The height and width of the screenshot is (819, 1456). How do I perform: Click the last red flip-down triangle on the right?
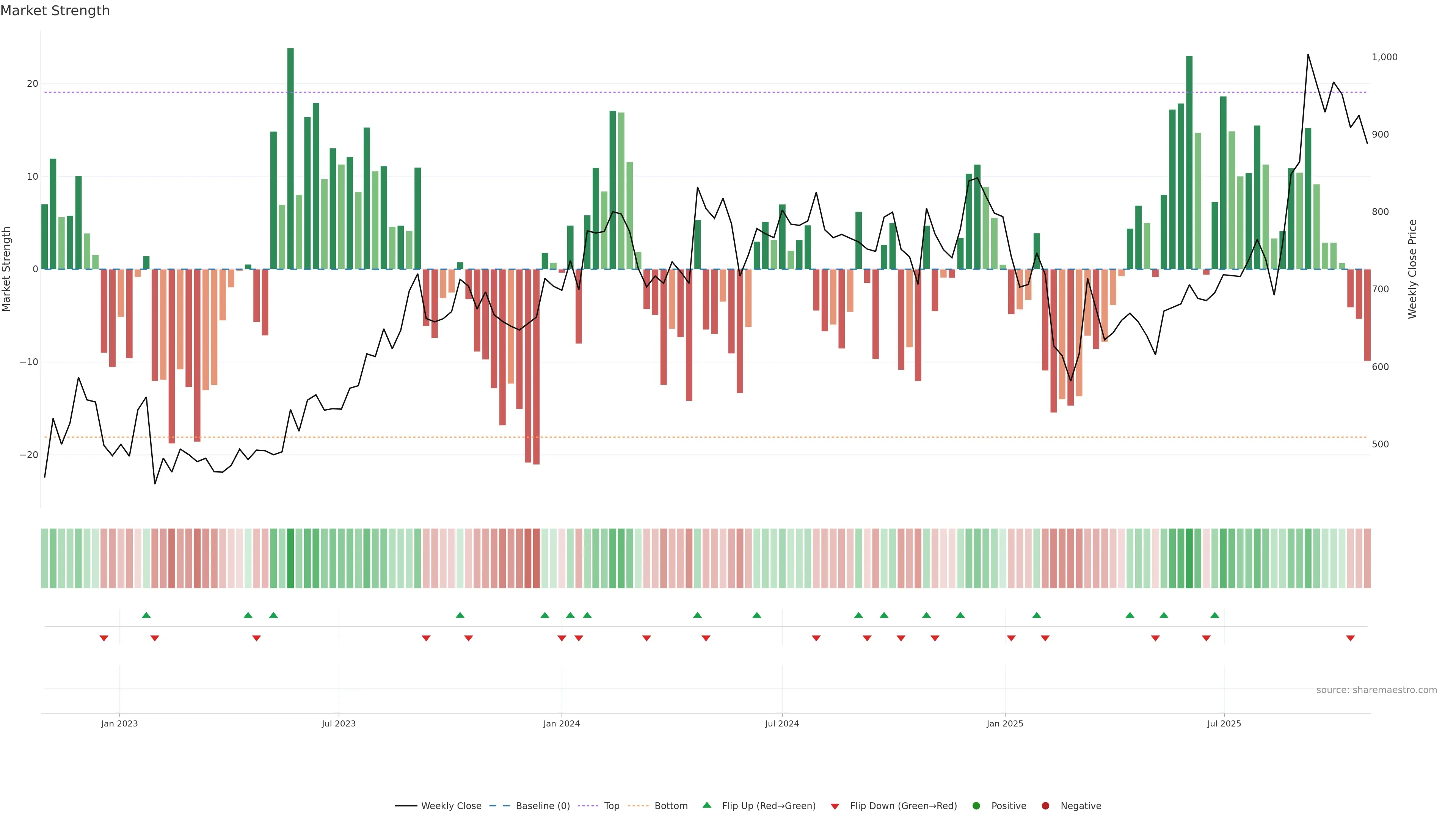1350,638
